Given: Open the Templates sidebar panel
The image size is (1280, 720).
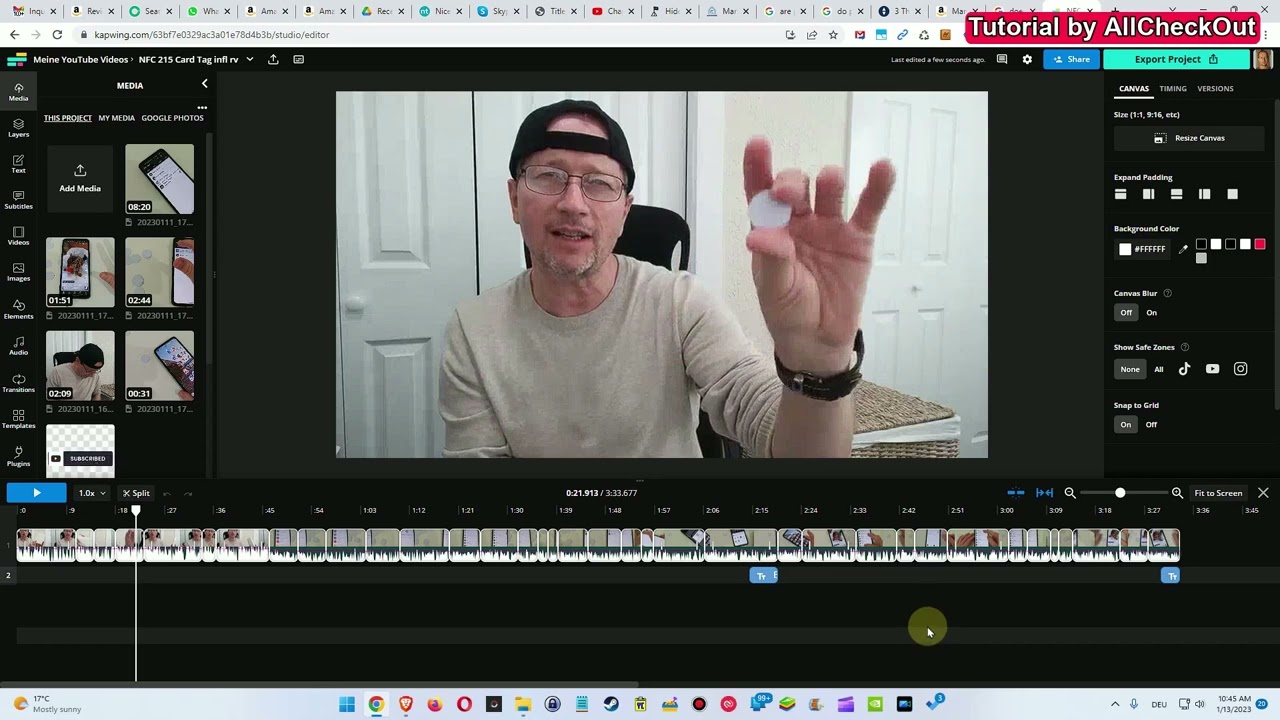Looking at the screenshot, I should (18, 419).
